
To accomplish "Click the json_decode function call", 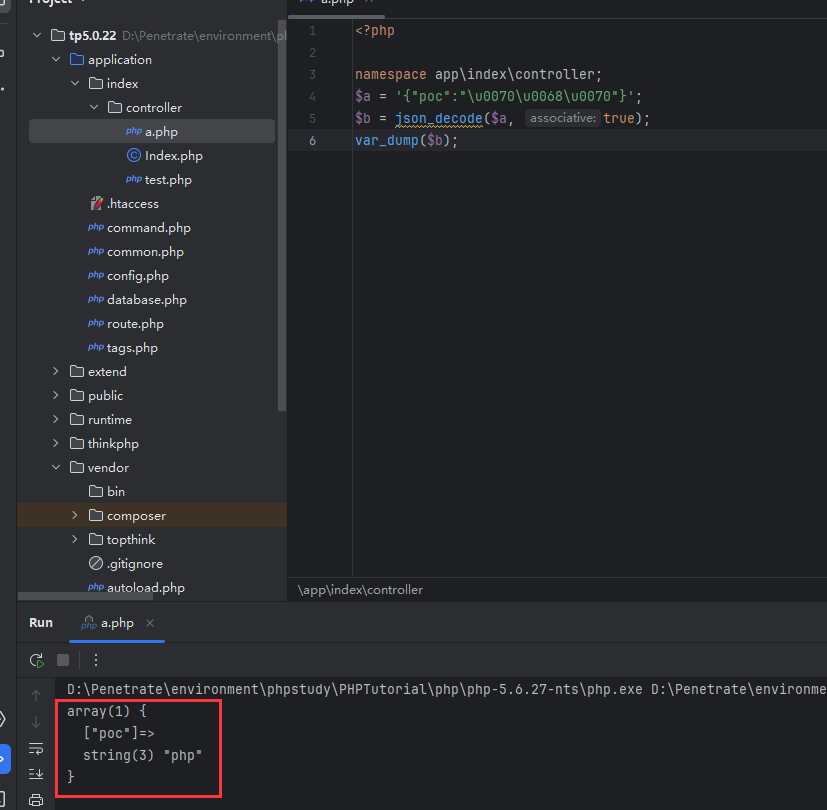I will coord(439,118).
